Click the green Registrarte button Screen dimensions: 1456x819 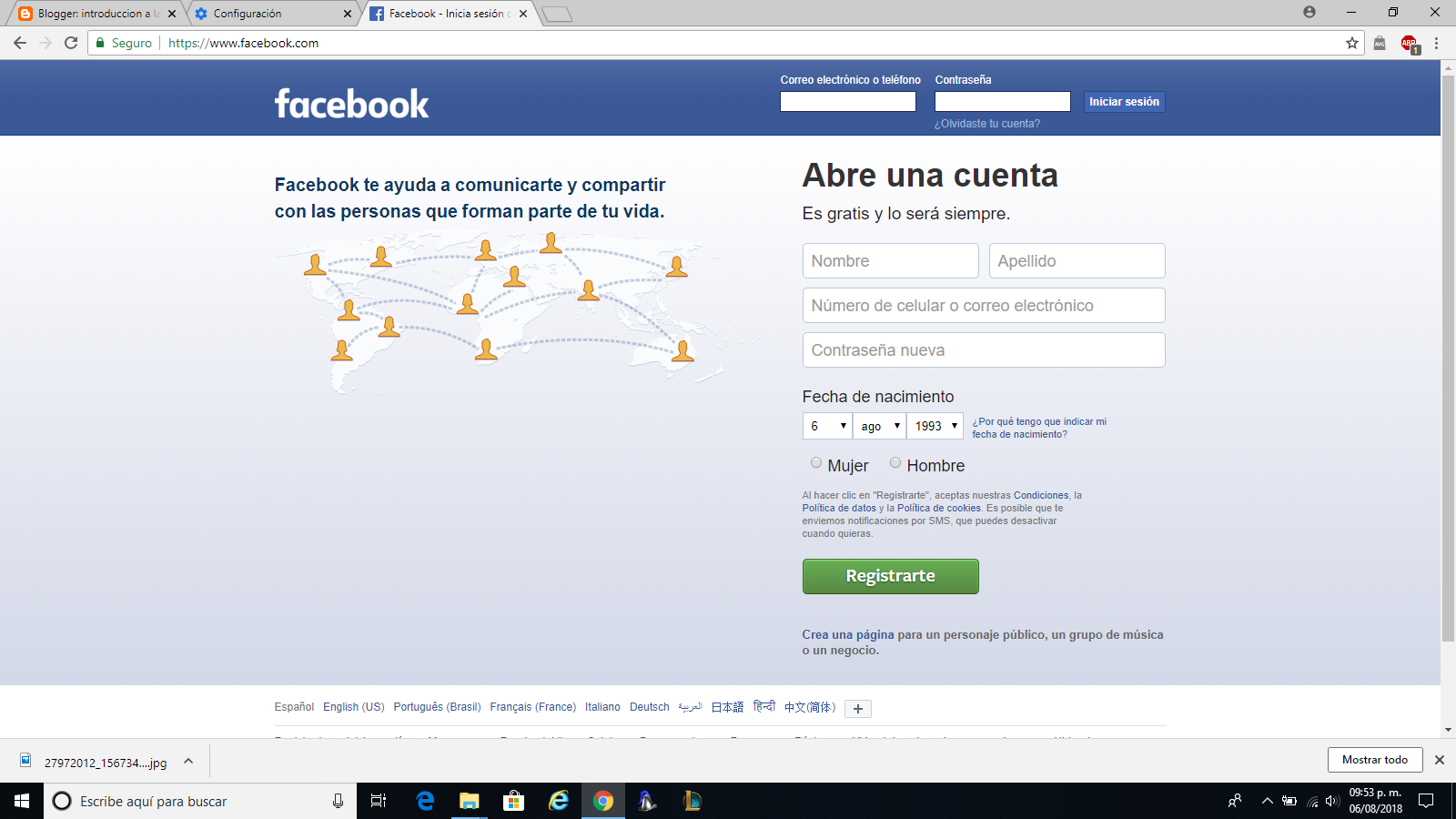(x=890, y=576)
